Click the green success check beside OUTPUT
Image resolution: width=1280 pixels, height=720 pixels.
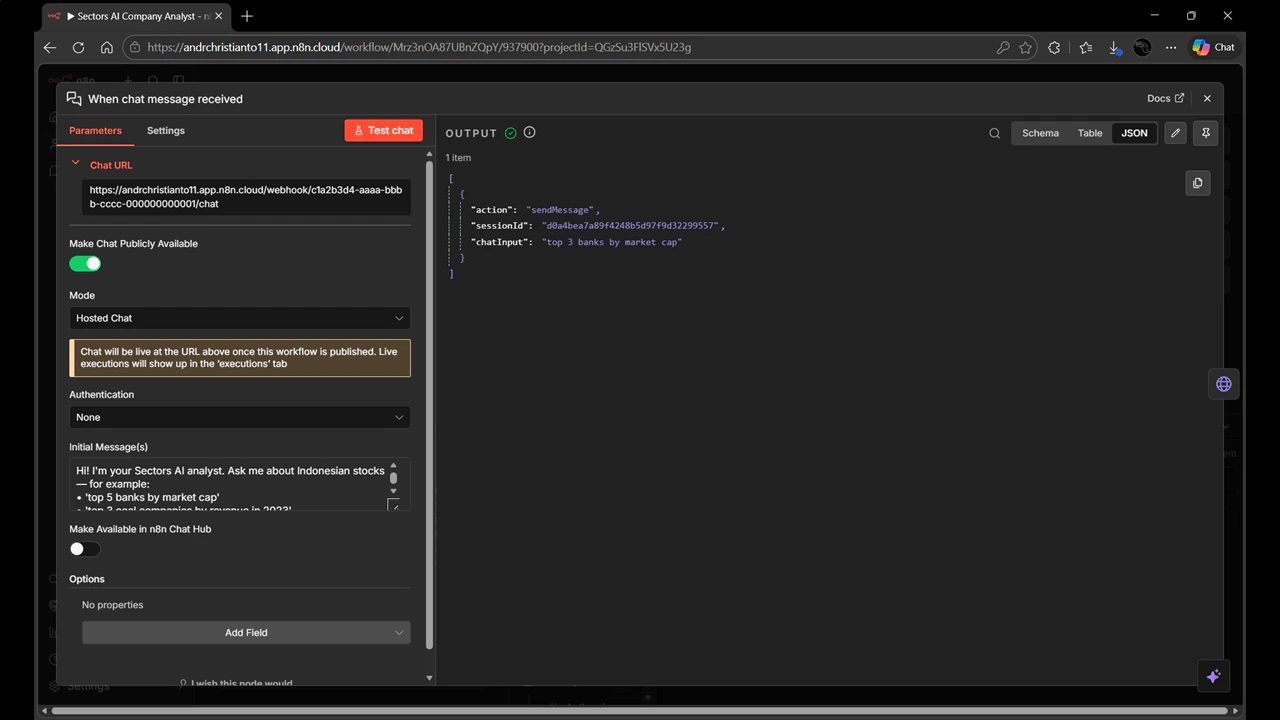510,132
